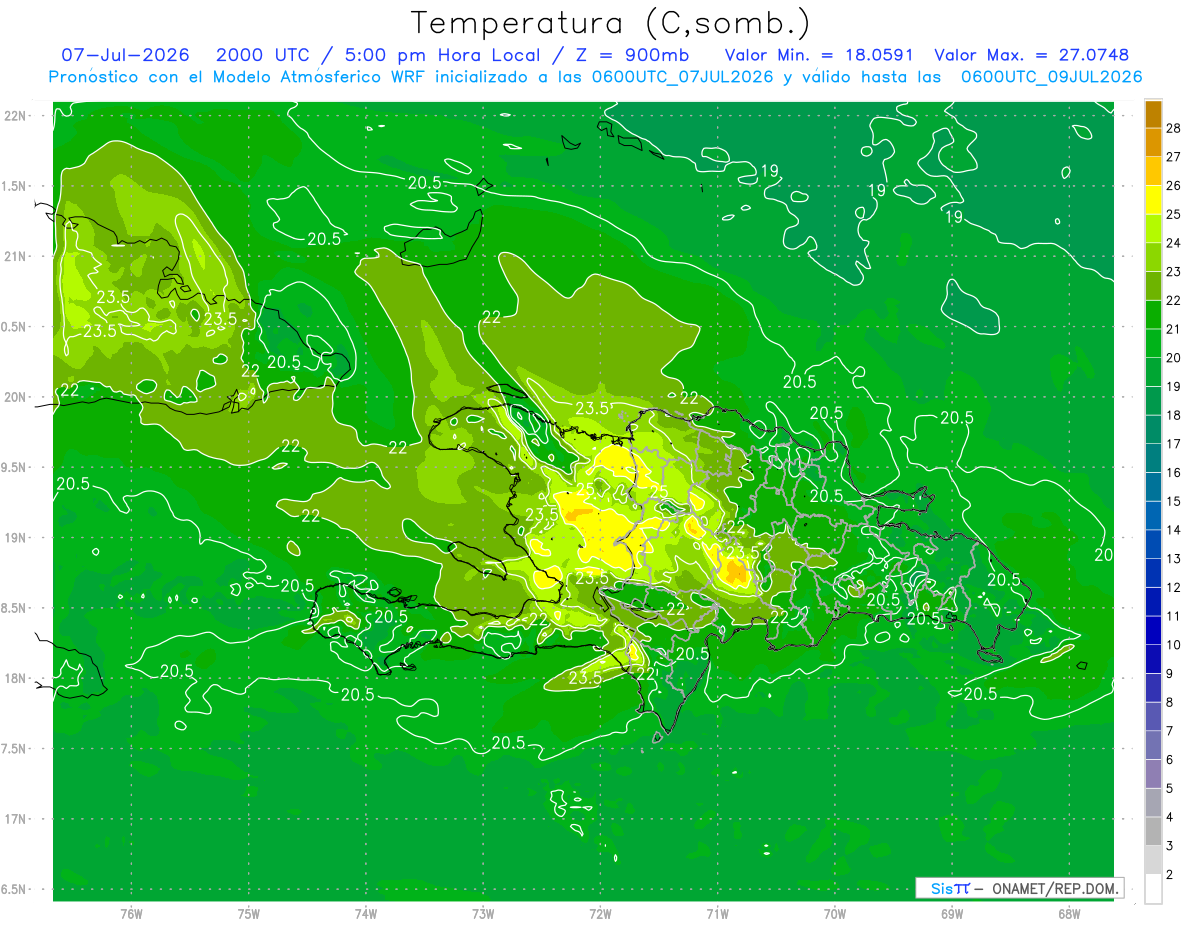Click the "70W" longitude axis label

(x=835, y=913)
